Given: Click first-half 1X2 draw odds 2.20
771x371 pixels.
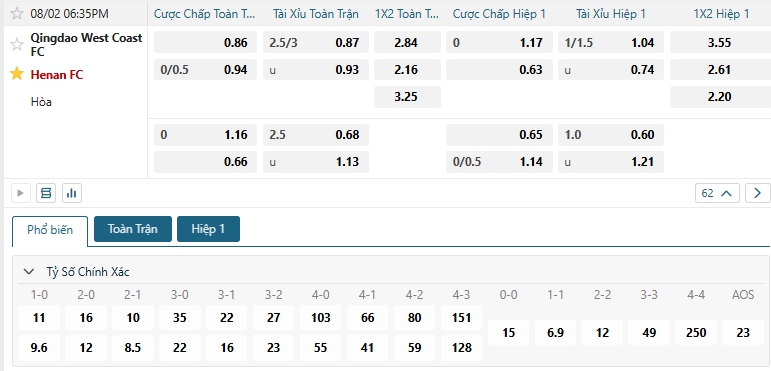Looking at the screenshot, I should 719,97.
